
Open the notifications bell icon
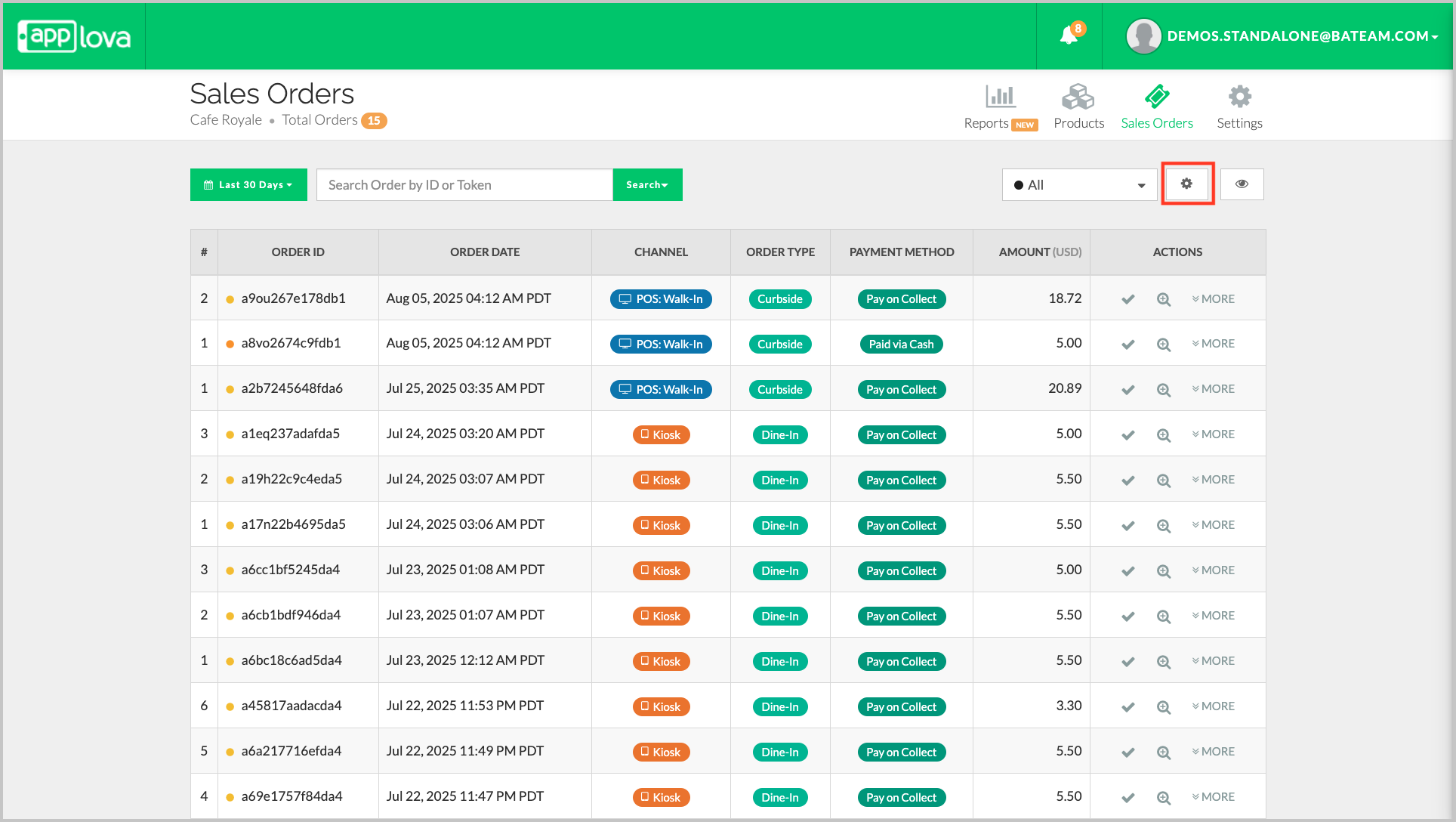tap(1069, 36)
